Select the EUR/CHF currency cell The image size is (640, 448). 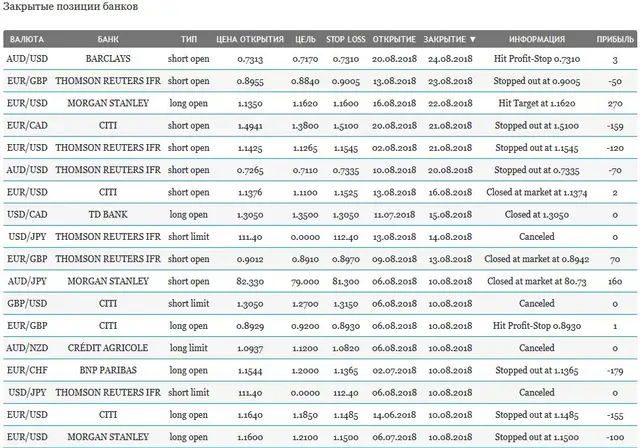(27, 370)
